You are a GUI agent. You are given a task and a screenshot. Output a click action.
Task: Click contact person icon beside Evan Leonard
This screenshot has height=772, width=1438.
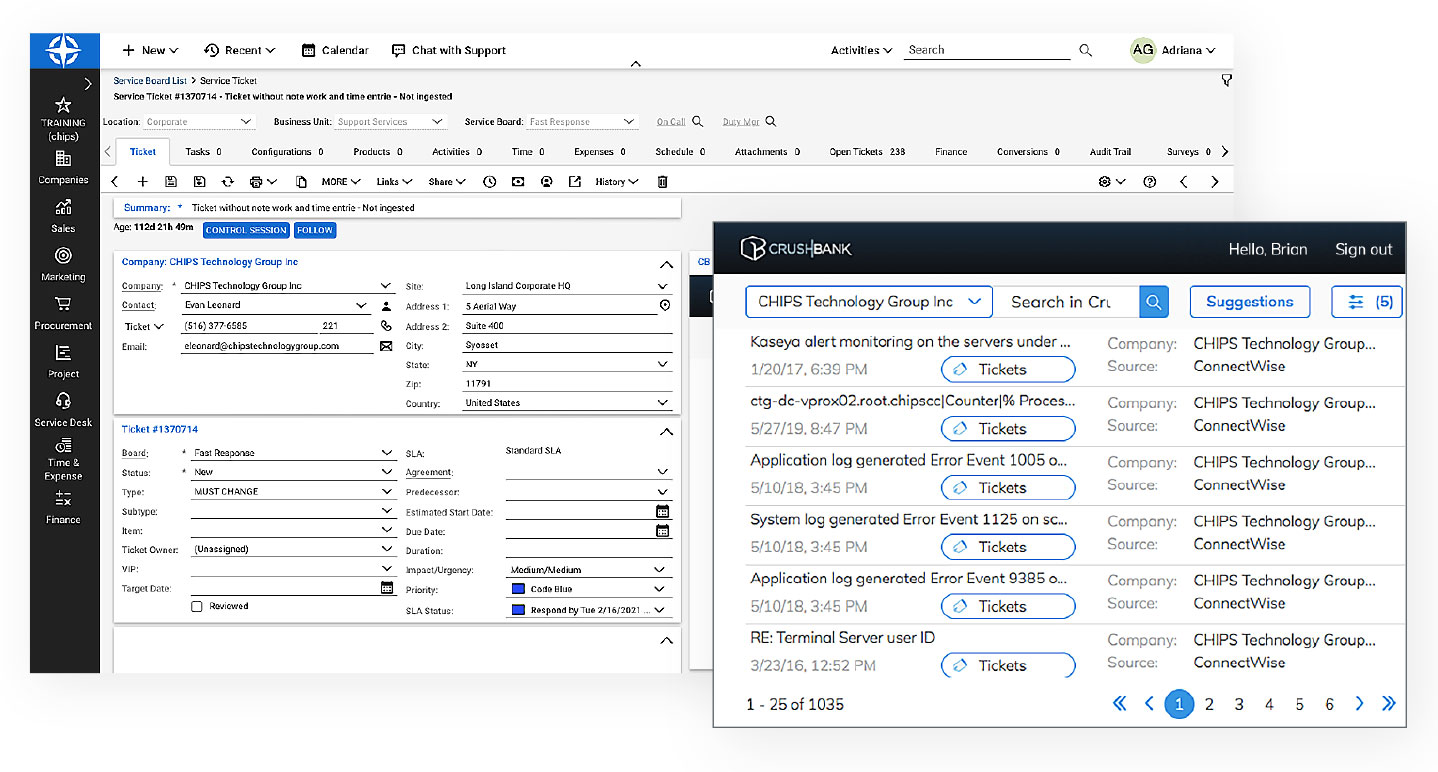386,306
